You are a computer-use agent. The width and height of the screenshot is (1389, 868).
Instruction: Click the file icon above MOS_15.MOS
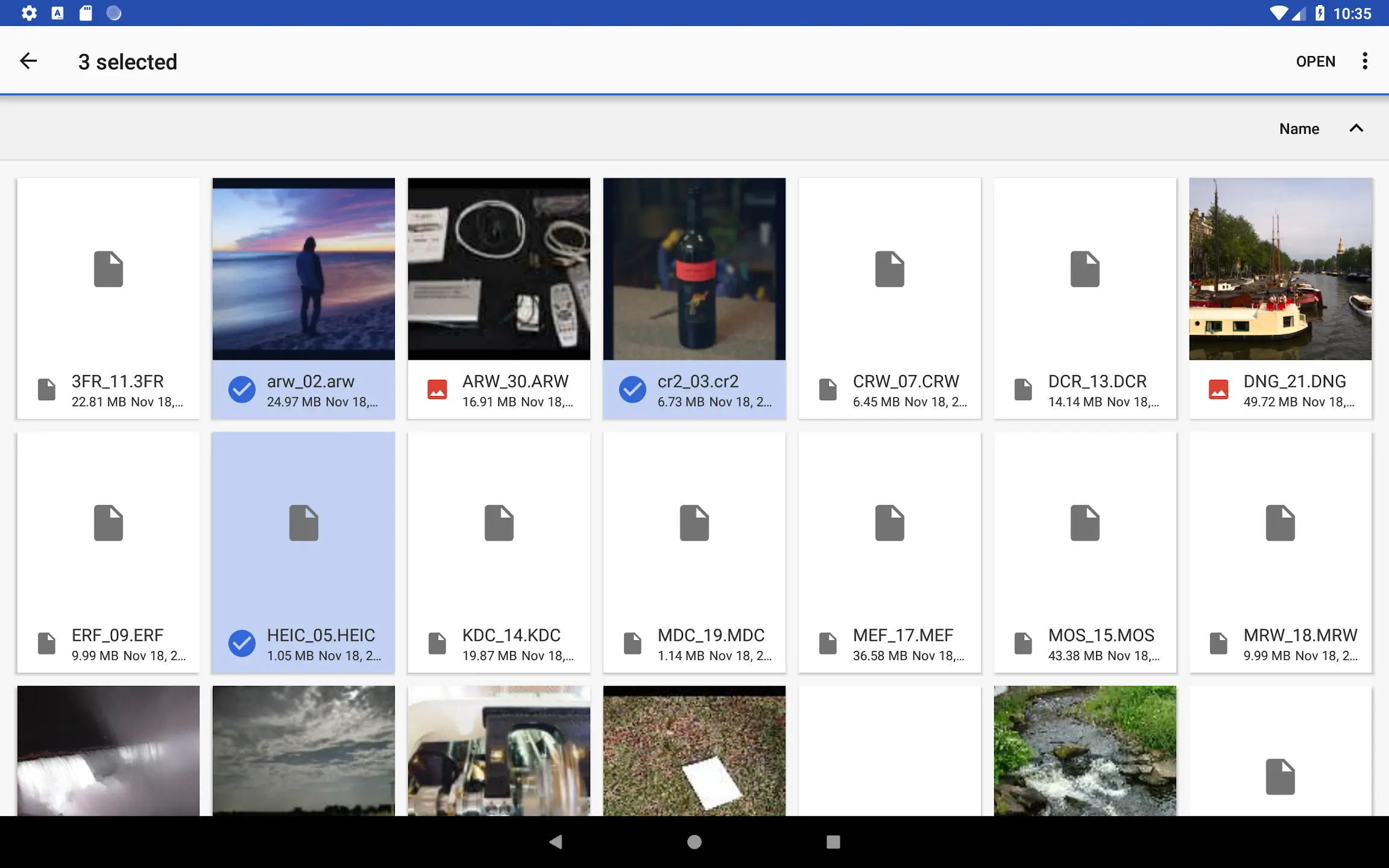pos(1085,523)
